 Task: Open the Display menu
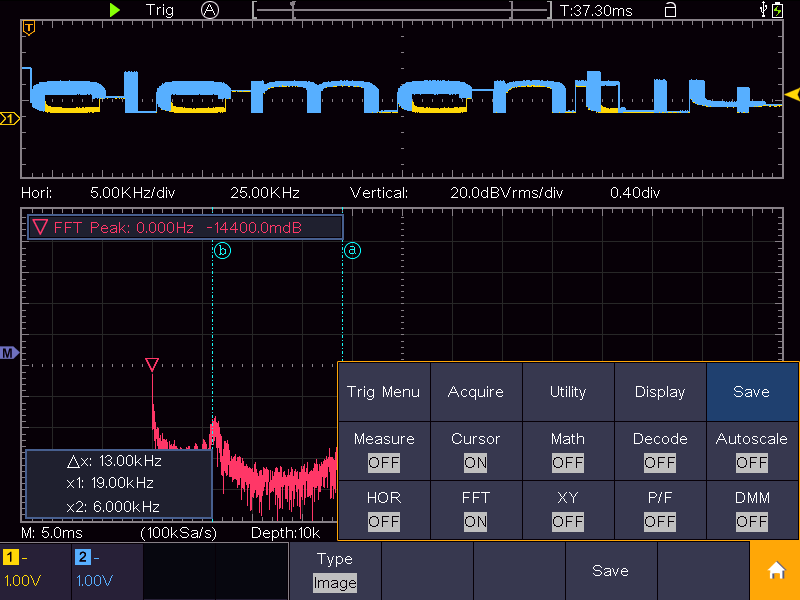pyautogui.click(x=660, y=392)
